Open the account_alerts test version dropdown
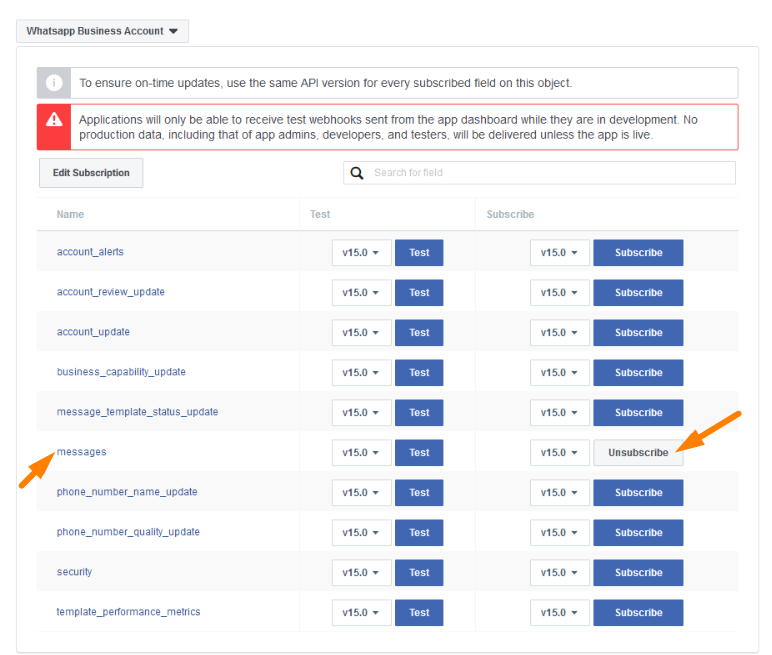 coord(361,253)
